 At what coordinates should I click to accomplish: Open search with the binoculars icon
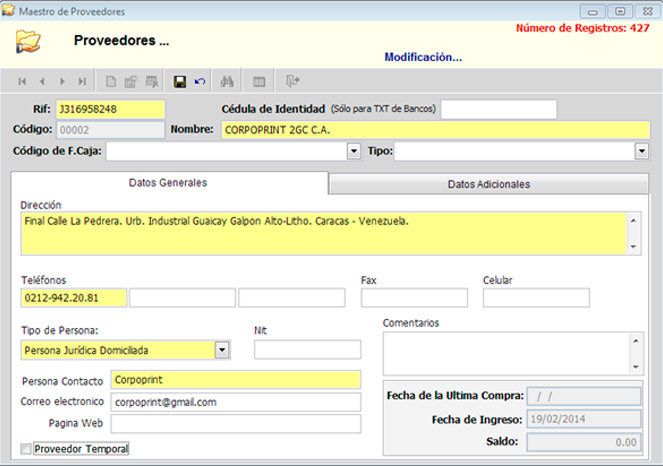(227, 81)
